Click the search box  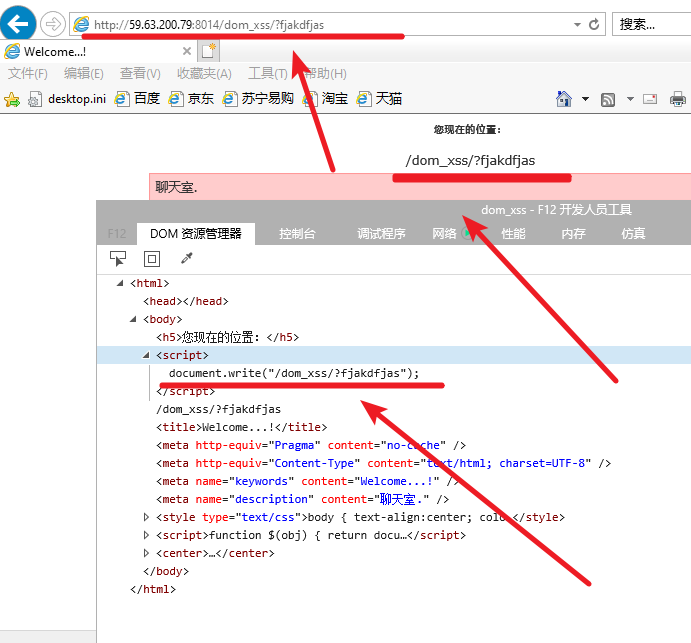[x=651, y=24]
